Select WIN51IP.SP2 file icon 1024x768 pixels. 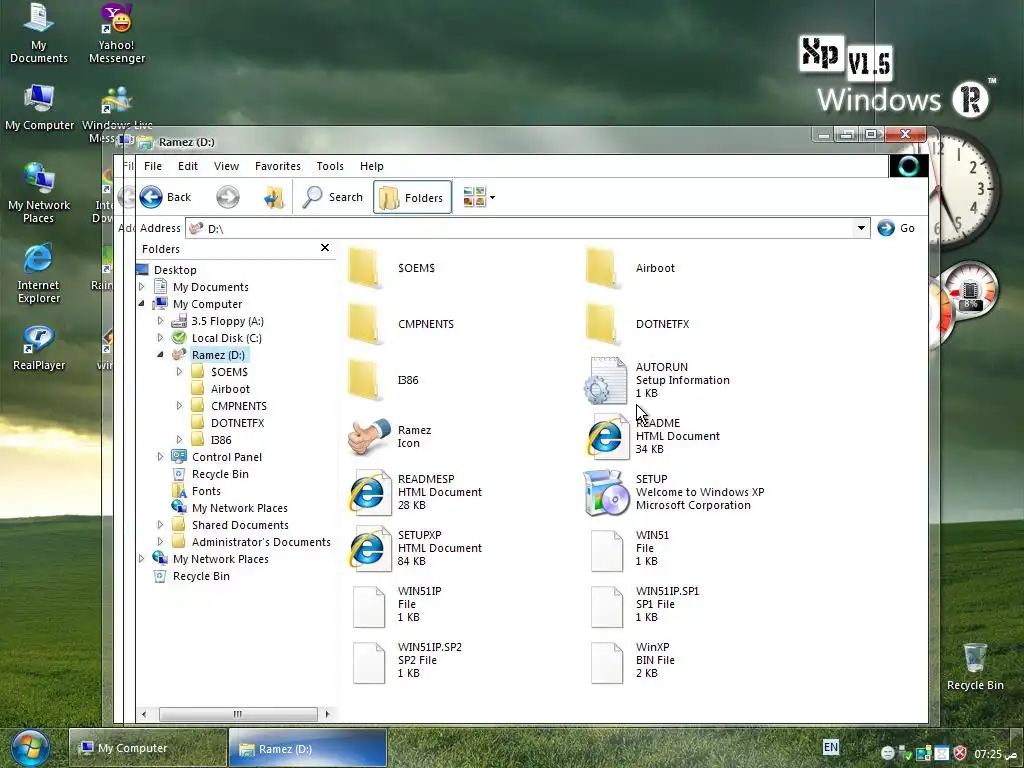369,663
